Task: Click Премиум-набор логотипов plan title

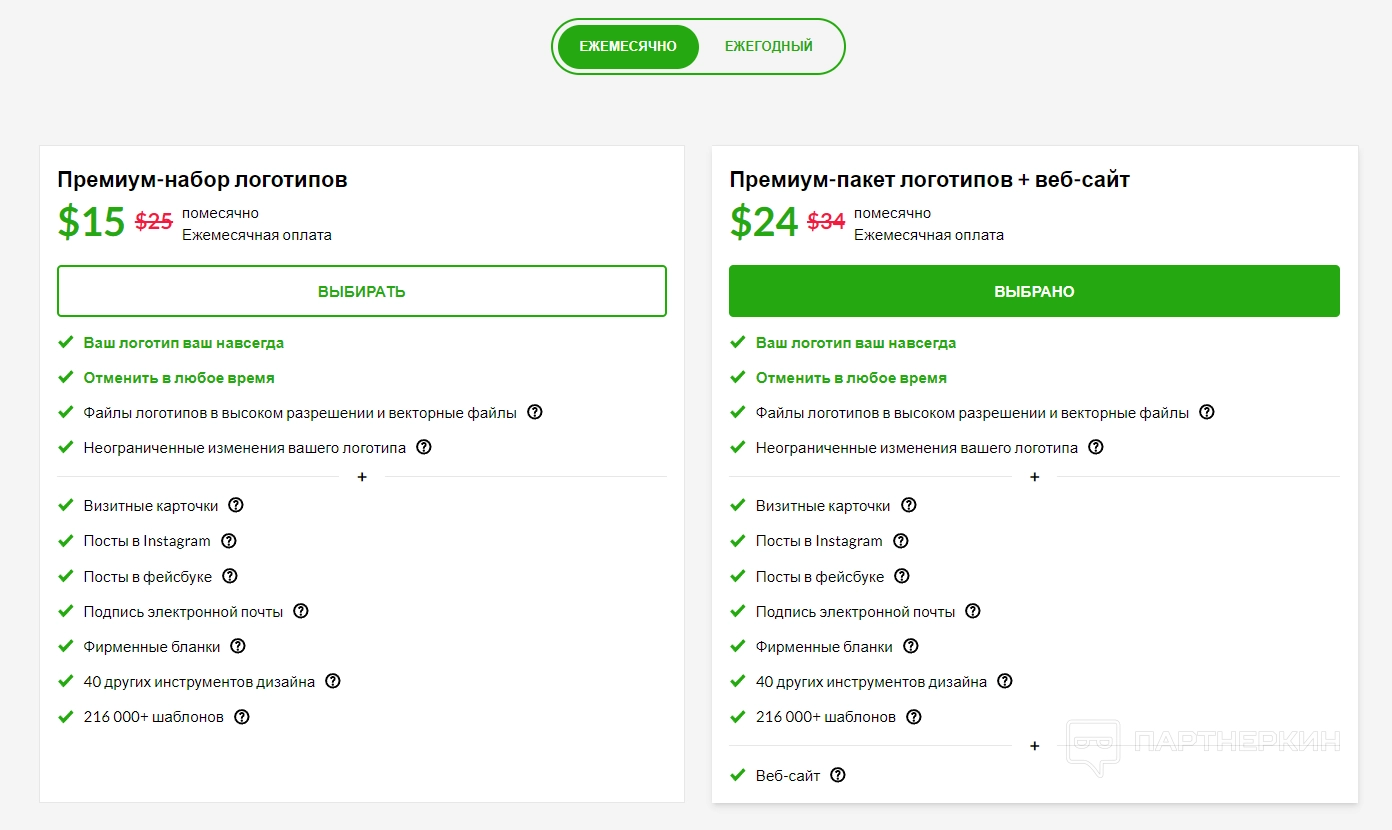Action: click(202, 180)
